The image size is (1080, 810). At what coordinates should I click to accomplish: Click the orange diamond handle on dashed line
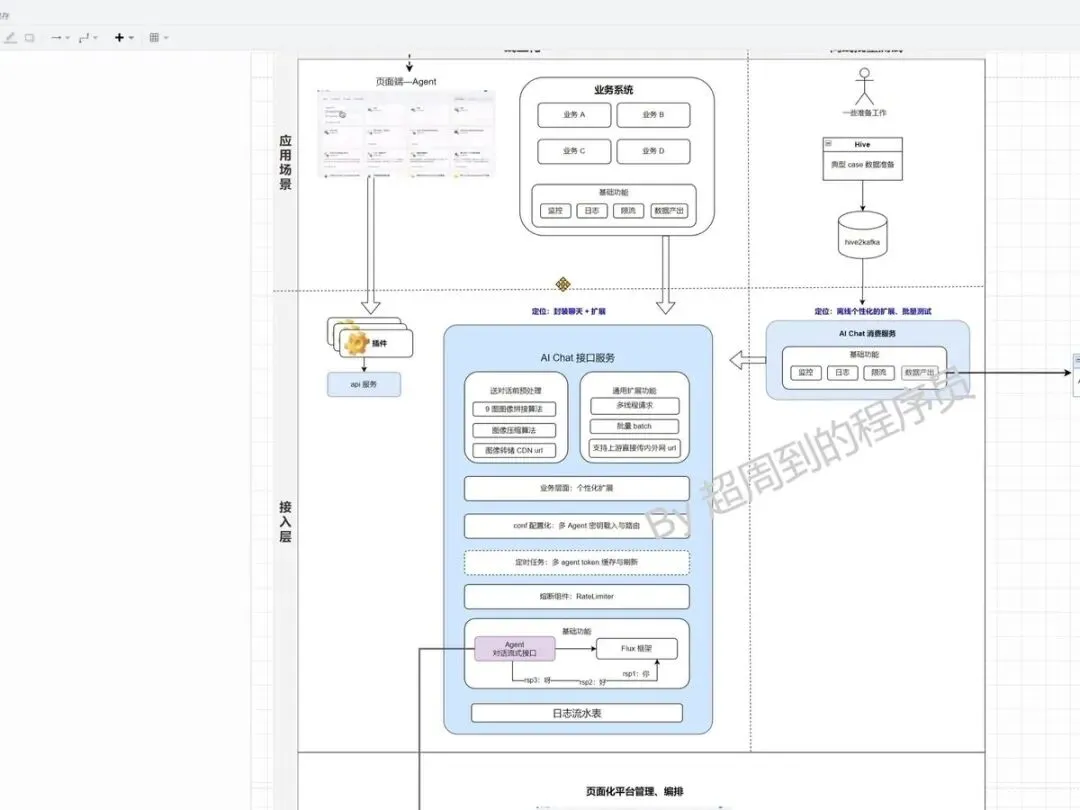pyautogui.click(x=563, y=284)
